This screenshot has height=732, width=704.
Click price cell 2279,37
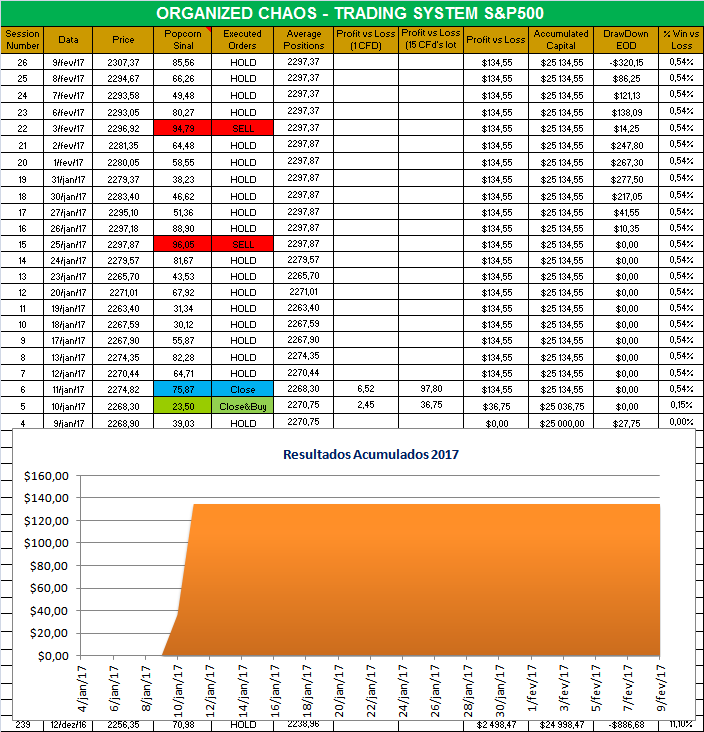(123, 179)
